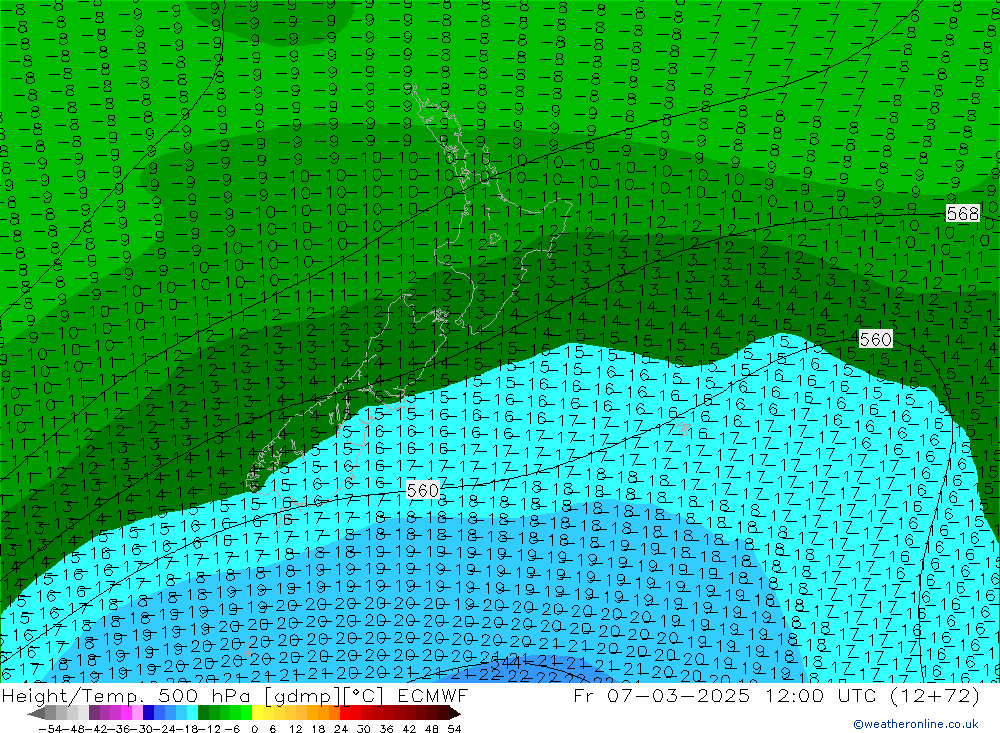This screenshot has height=733, width=1000.
Task: Click the '[gdmp]' unit label
Action: 302,696
